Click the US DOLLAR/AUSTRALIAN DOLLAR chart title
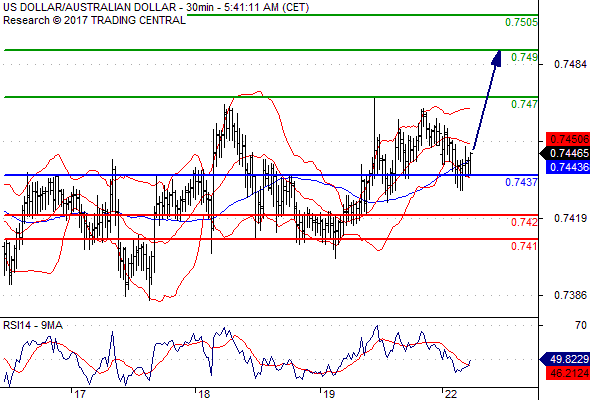Viewport: 590px width, 400px height. (x=90, y=7)
